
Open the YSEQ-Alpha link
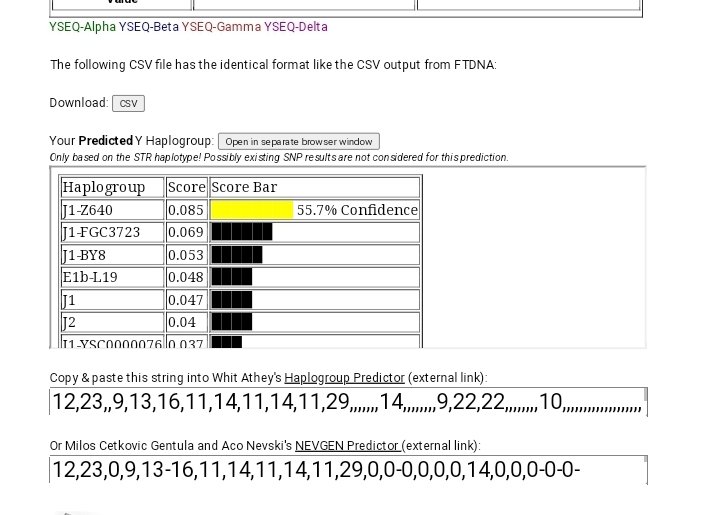click(83, 27)
